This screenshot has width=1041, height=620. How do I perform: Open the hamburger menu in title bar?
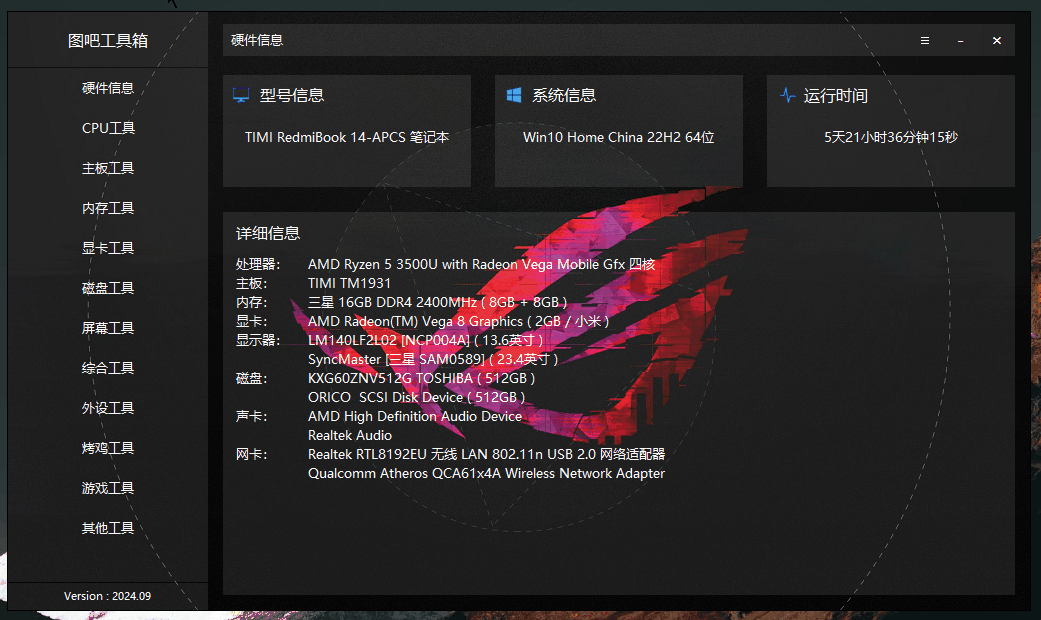(x=925, y=41)
